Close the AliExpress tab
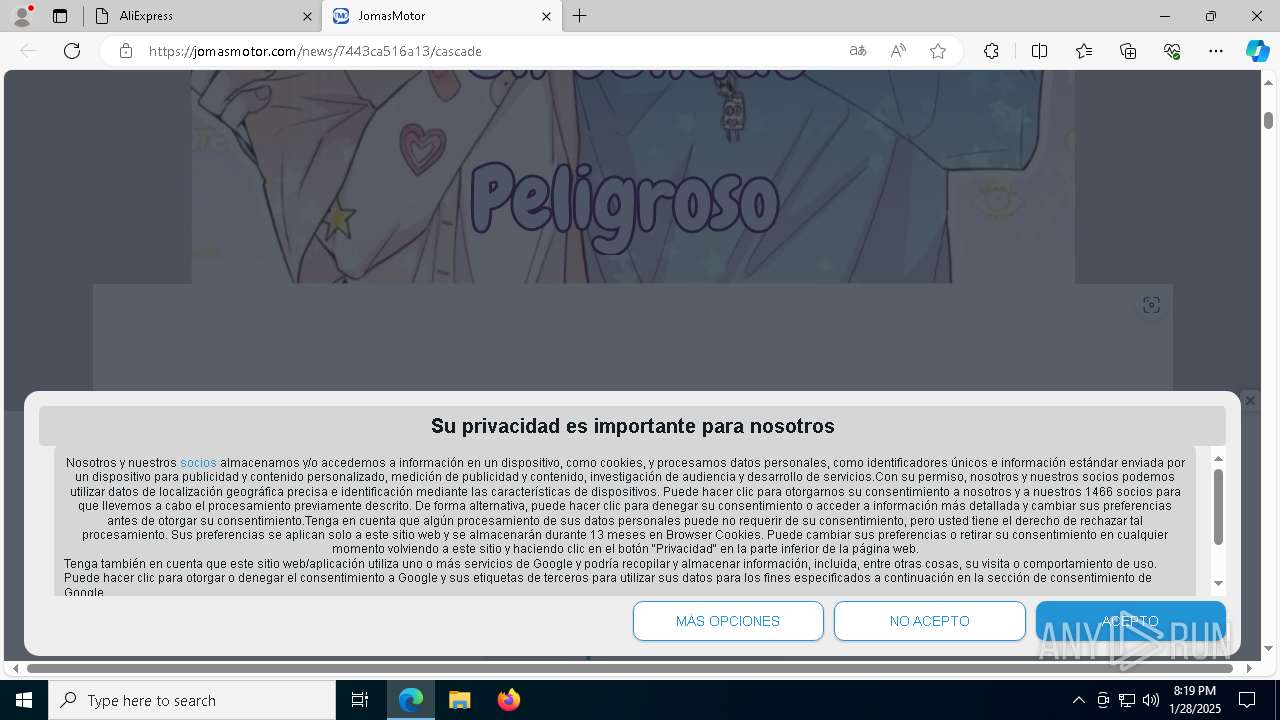Screen dimensions: 1280x720 point(306,16)
